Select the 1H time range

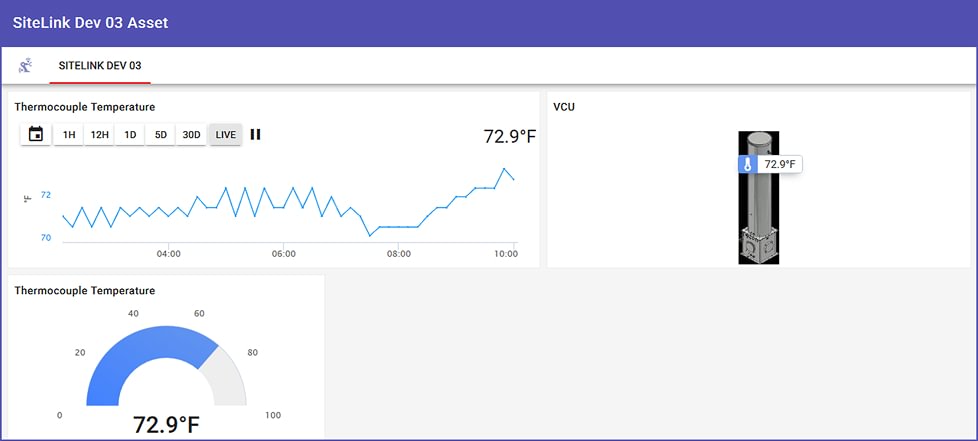69,135
